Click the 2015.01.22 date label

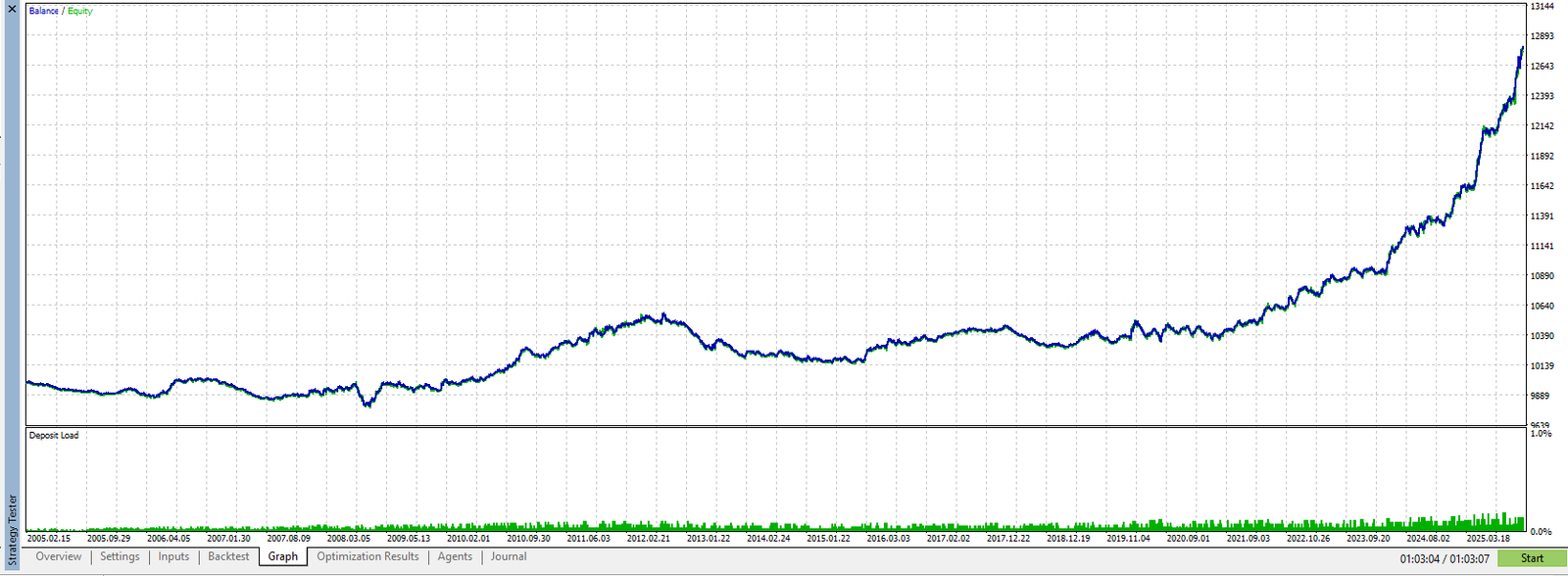click(828, 538)
